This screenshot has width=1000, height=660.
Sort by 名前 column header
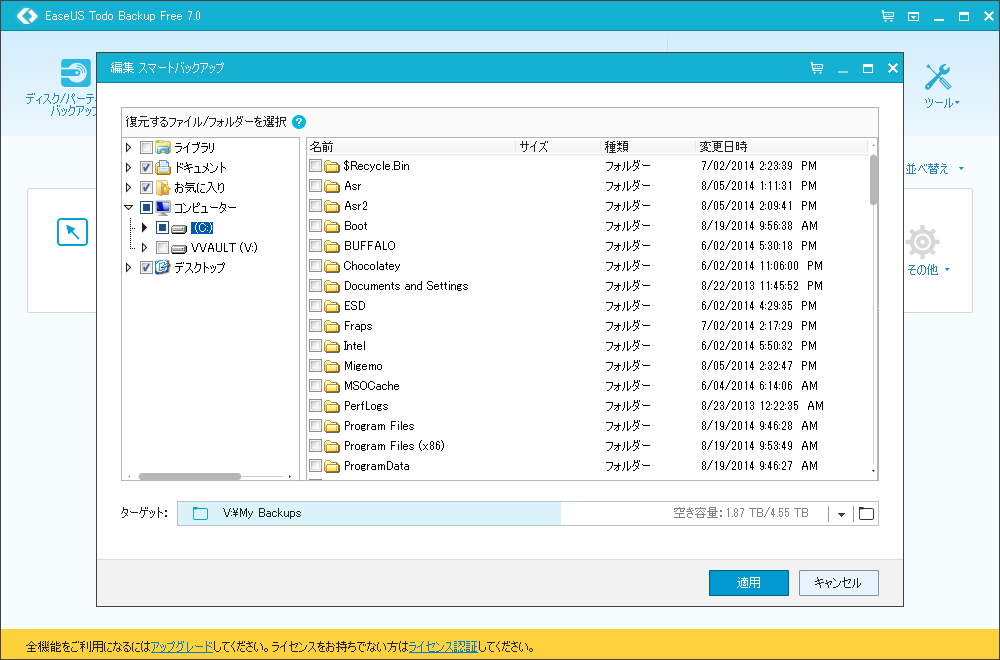point(411,147)
